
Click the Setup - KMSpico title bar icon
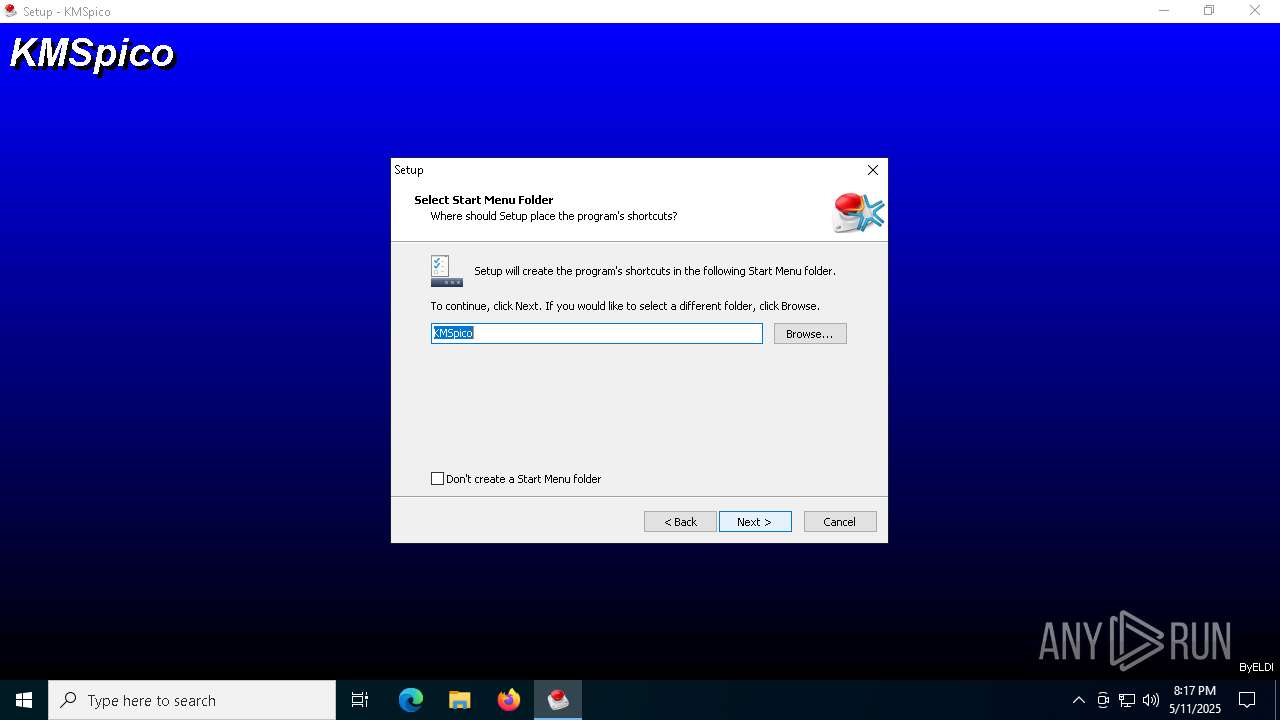point(11,11)
